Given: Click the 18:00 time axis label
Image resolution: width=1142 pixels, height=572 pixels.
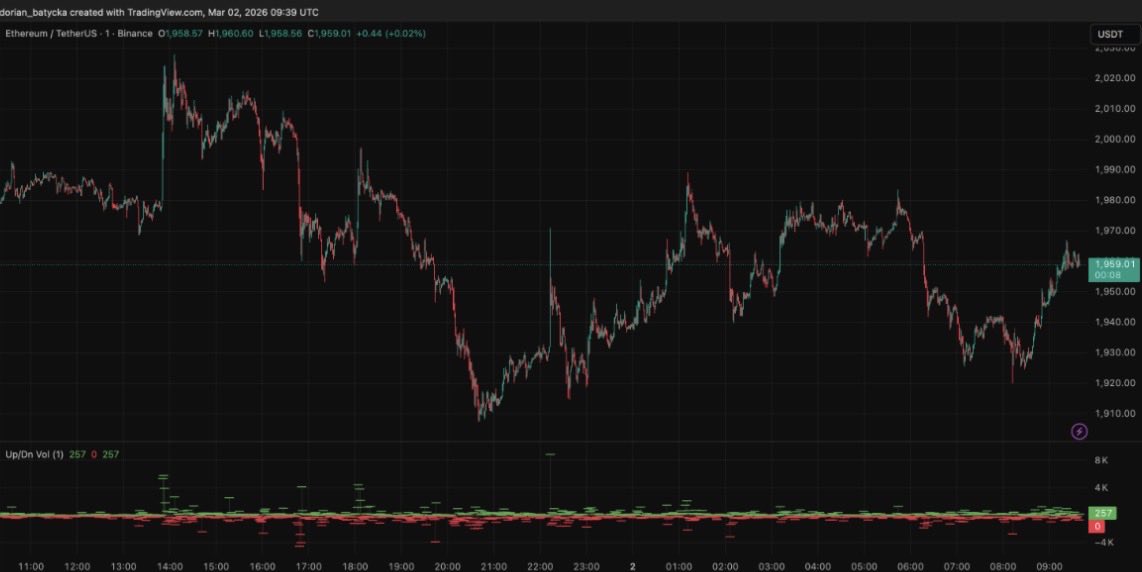Looking at the screenshot, I should click(355, 566).
